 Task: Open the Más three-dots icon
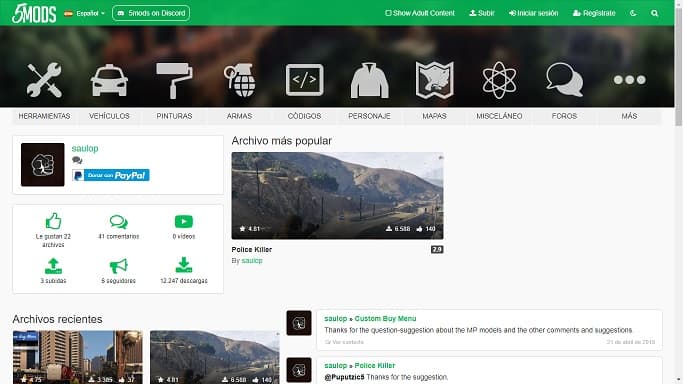(629, 80)
